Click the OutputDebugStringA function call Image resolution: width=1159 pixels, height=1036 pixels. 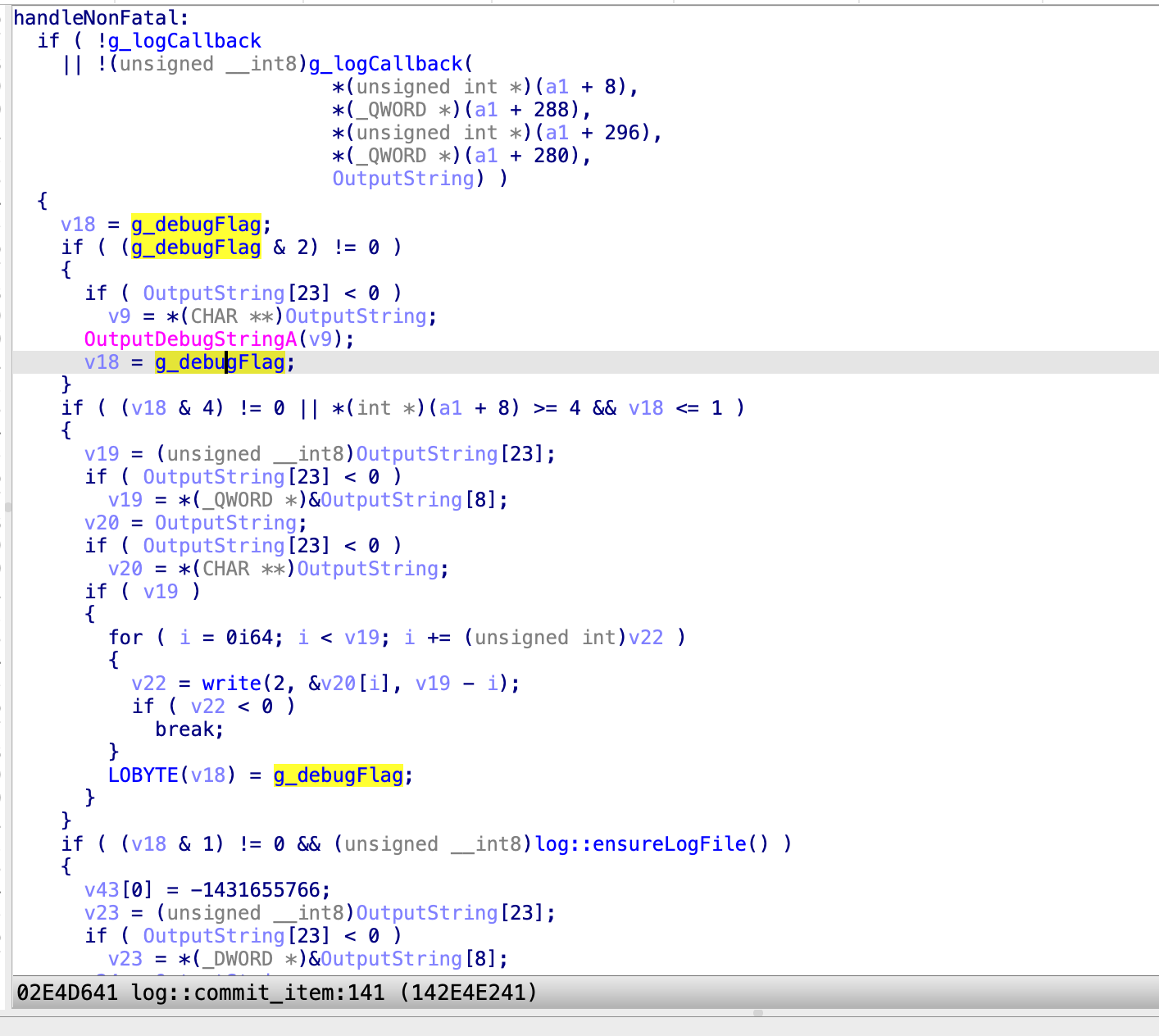tap(190, 339)
